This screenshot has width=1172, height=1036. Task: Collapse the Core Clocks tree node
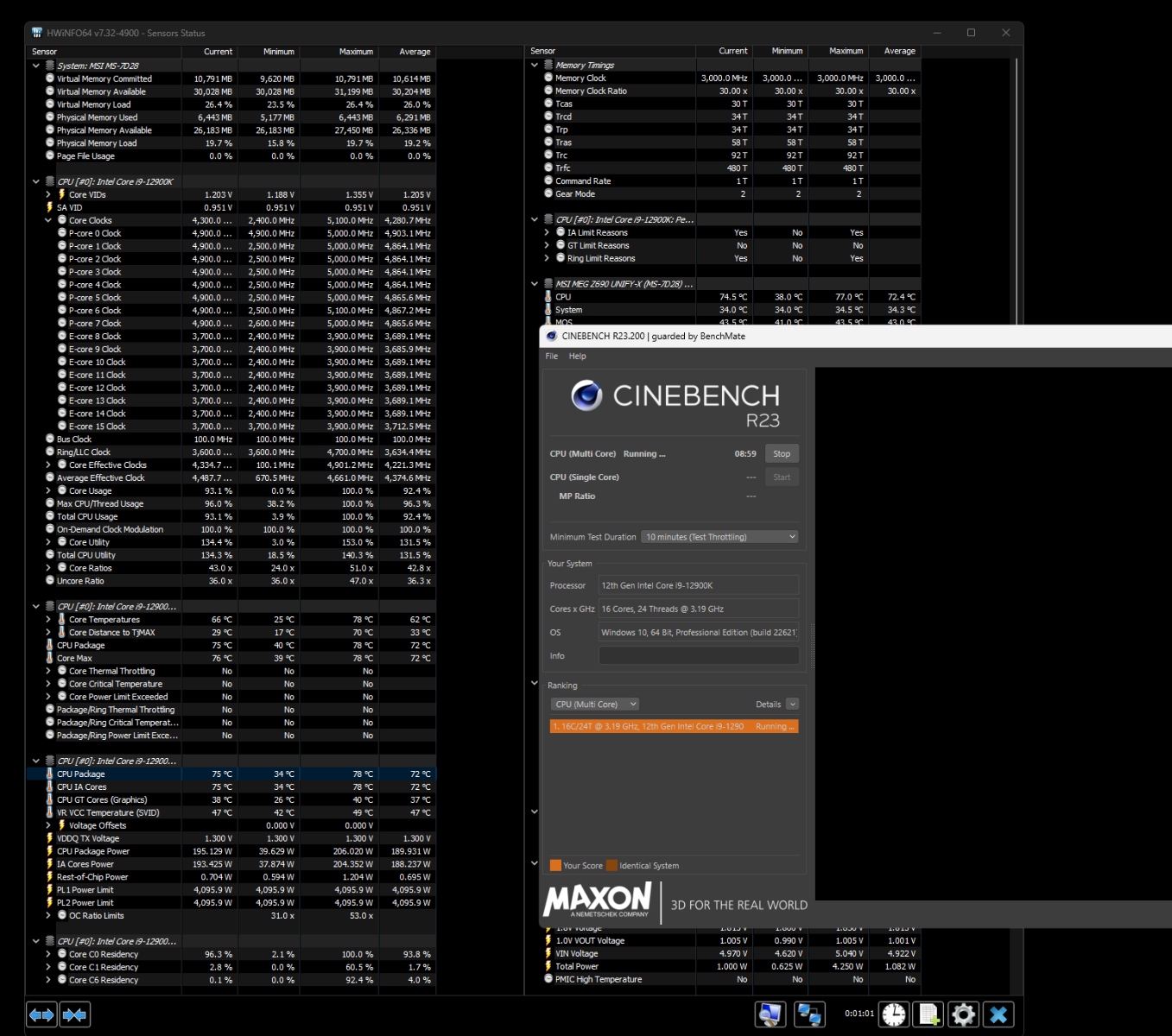(x=48, y=220)
